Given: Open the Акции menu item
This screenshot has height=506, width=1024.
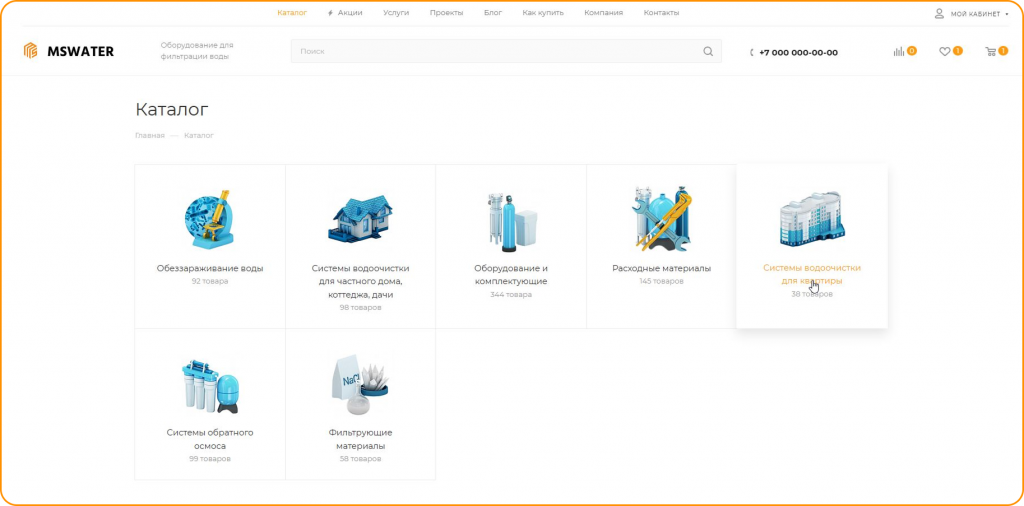Looking at the screenshot, I should tap(349, 13).
